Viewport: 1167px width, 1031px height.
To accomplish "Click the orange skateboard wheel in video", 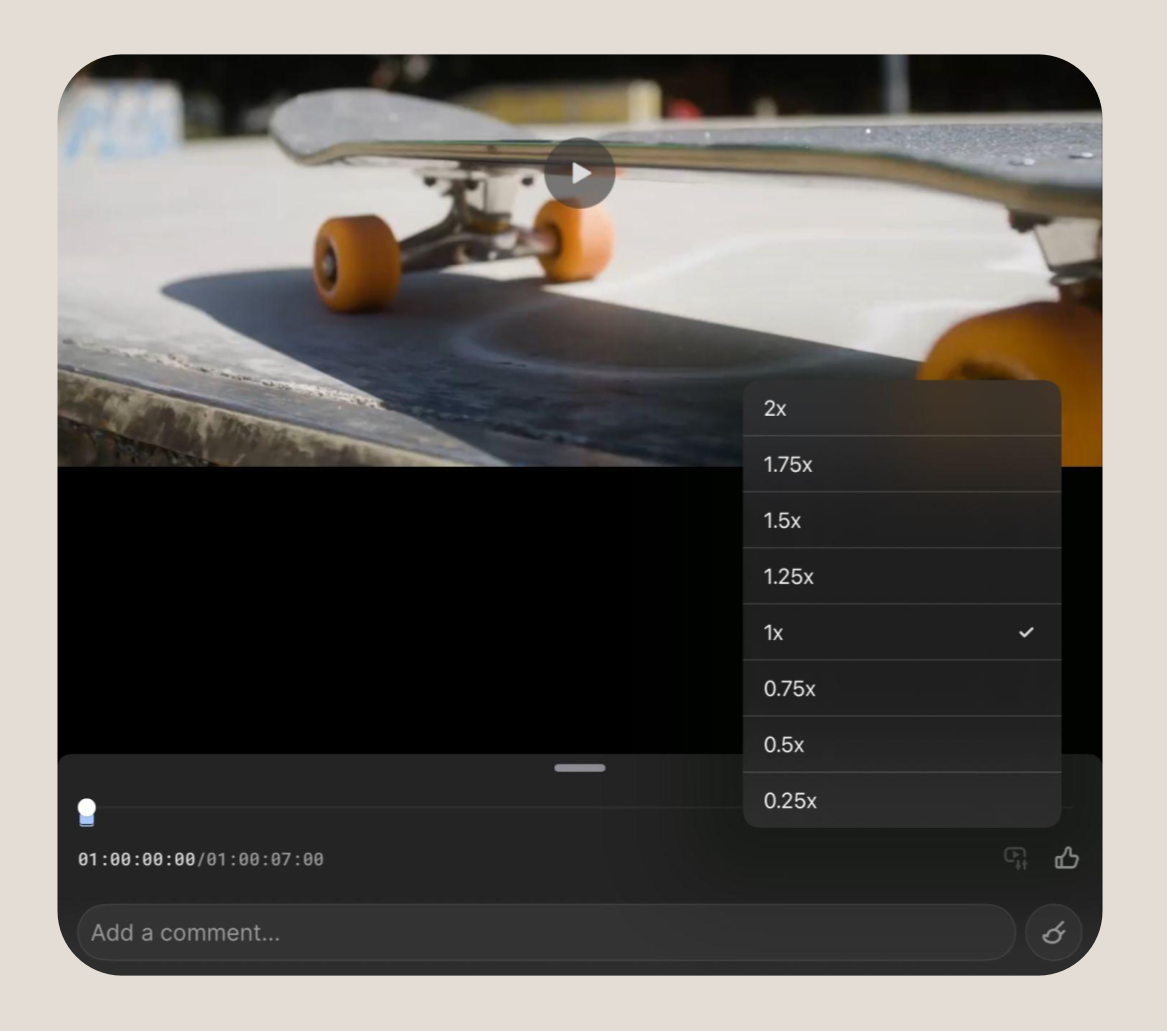I will 356,263.
